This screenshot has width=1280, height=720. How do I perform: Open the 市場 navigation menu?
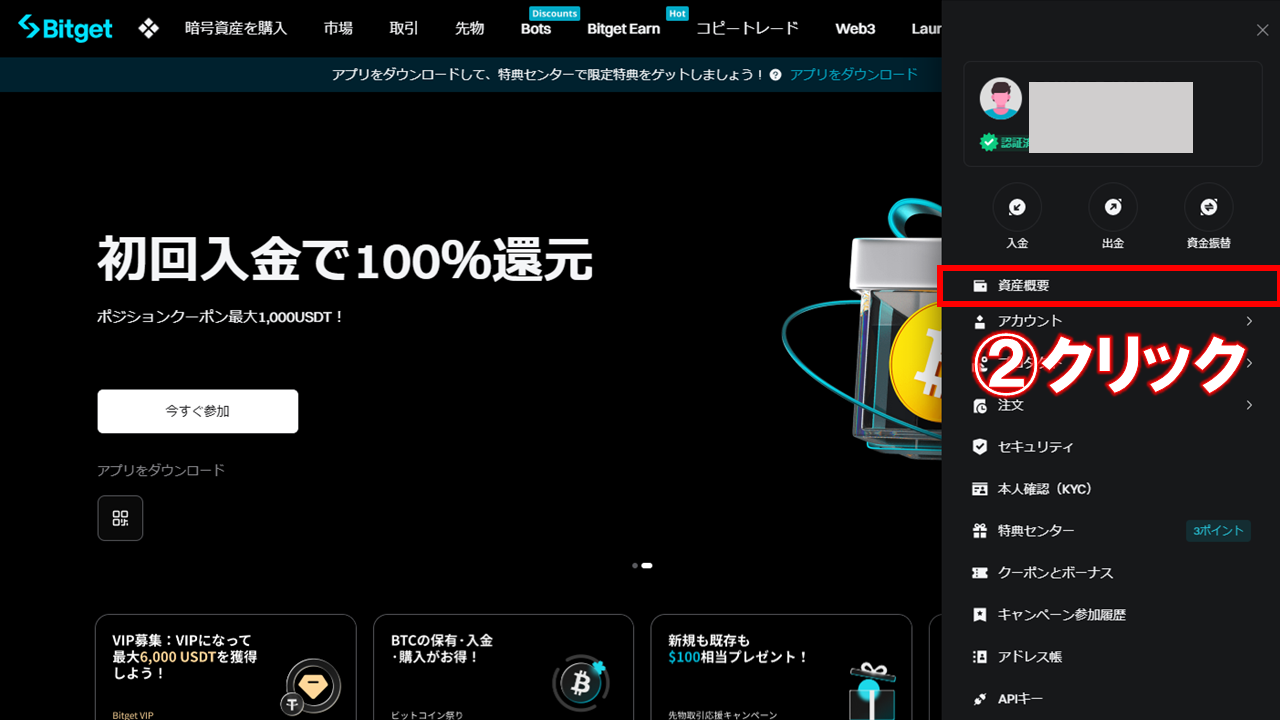[x=338, y=28]
